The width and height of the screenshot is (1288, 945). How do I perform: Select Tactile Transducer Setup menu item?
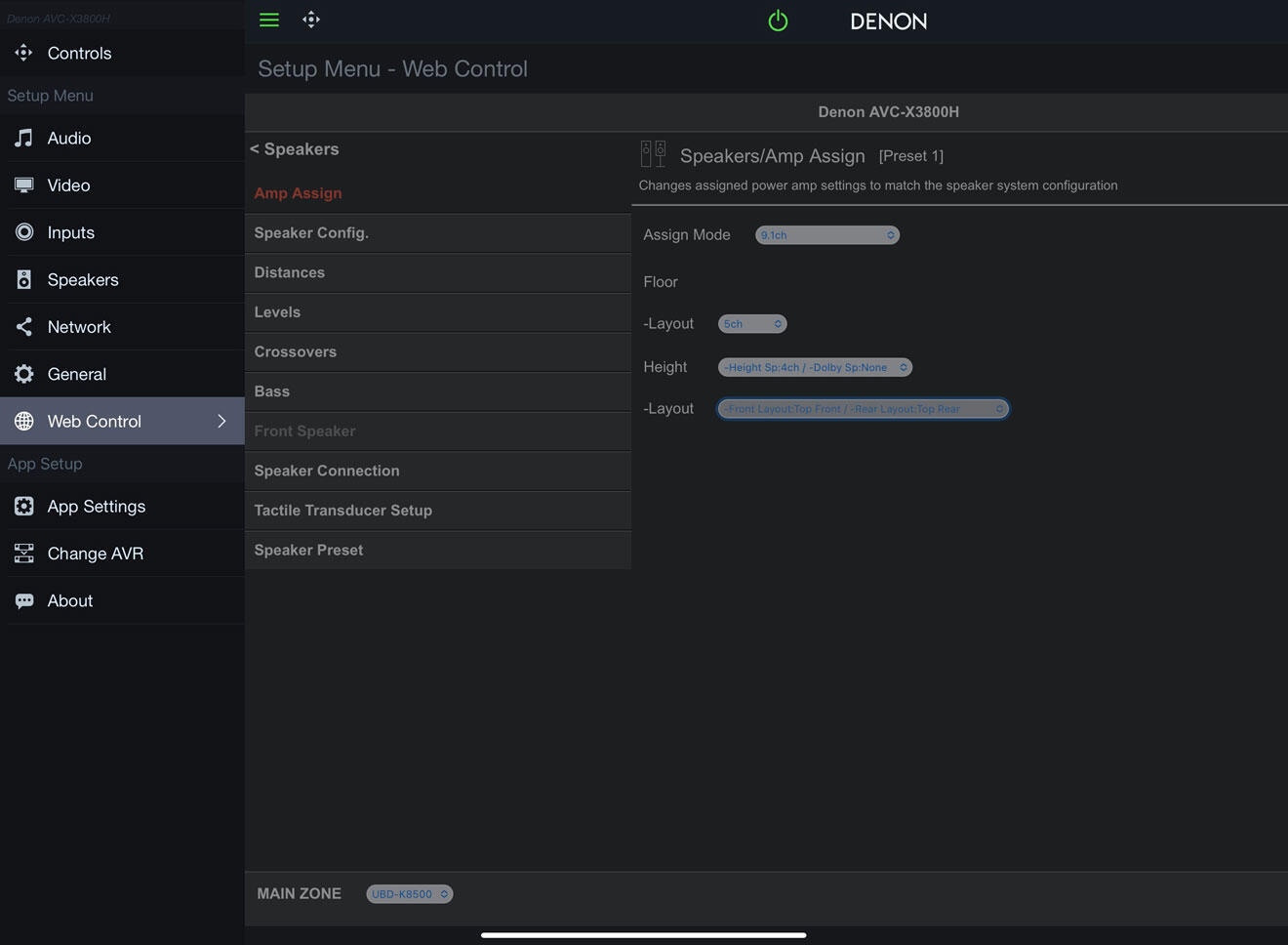pyautogui.click(x=438, y=511)
